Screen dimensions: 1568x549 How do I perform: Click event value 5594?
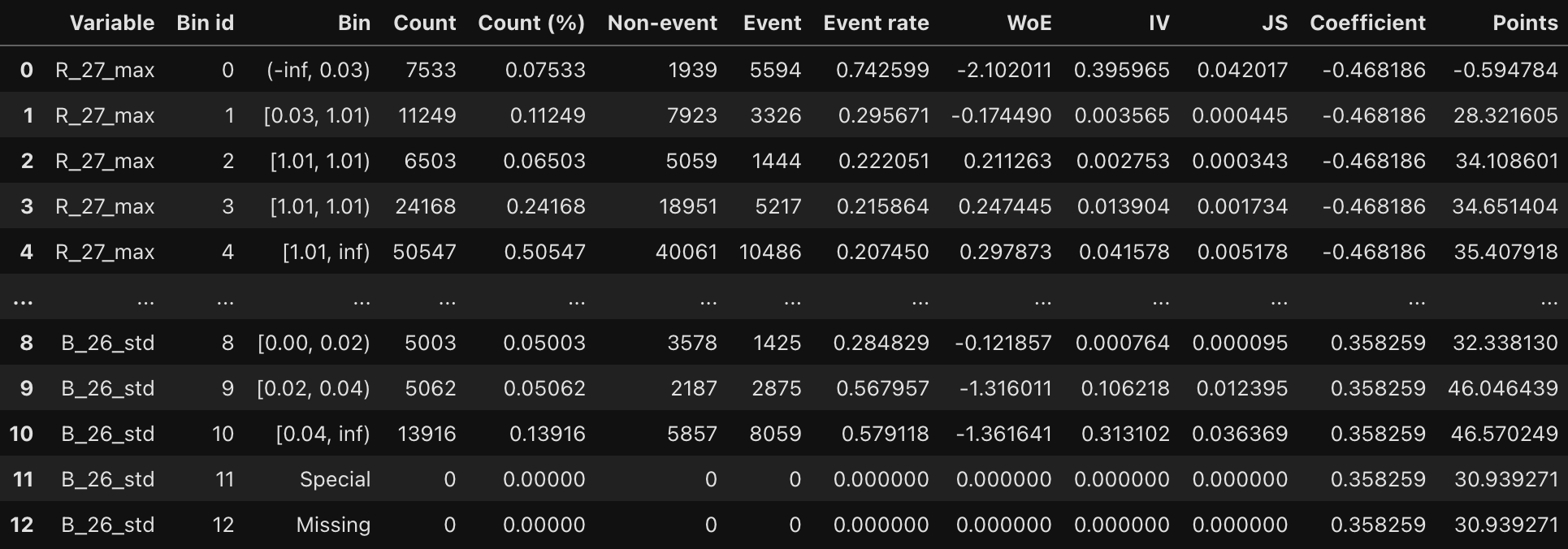coord(775,70)
